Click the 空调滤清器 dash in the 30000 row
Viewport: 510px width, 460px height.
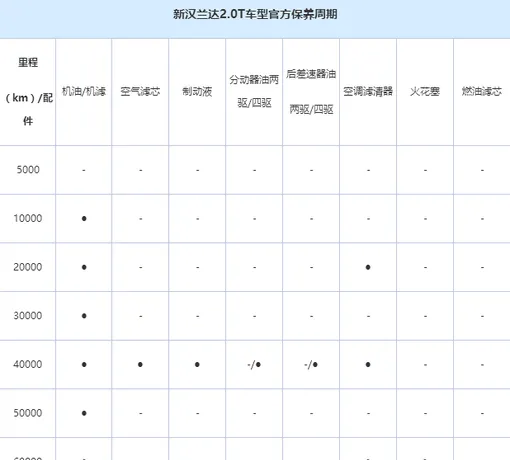pos(368,316)
